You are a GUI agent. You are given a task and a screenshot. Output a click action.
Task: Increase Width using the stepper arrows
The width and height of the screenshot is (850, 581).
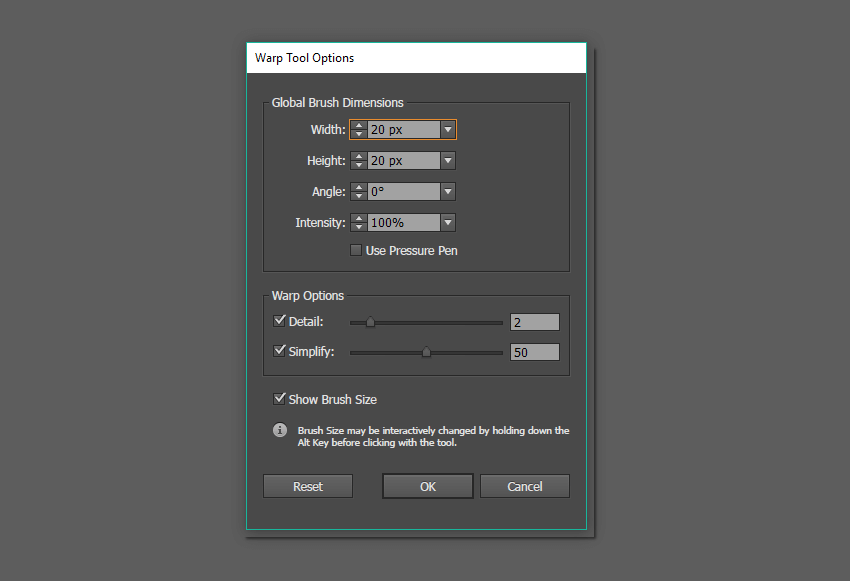pyautogui.click(x=359, y=125)
